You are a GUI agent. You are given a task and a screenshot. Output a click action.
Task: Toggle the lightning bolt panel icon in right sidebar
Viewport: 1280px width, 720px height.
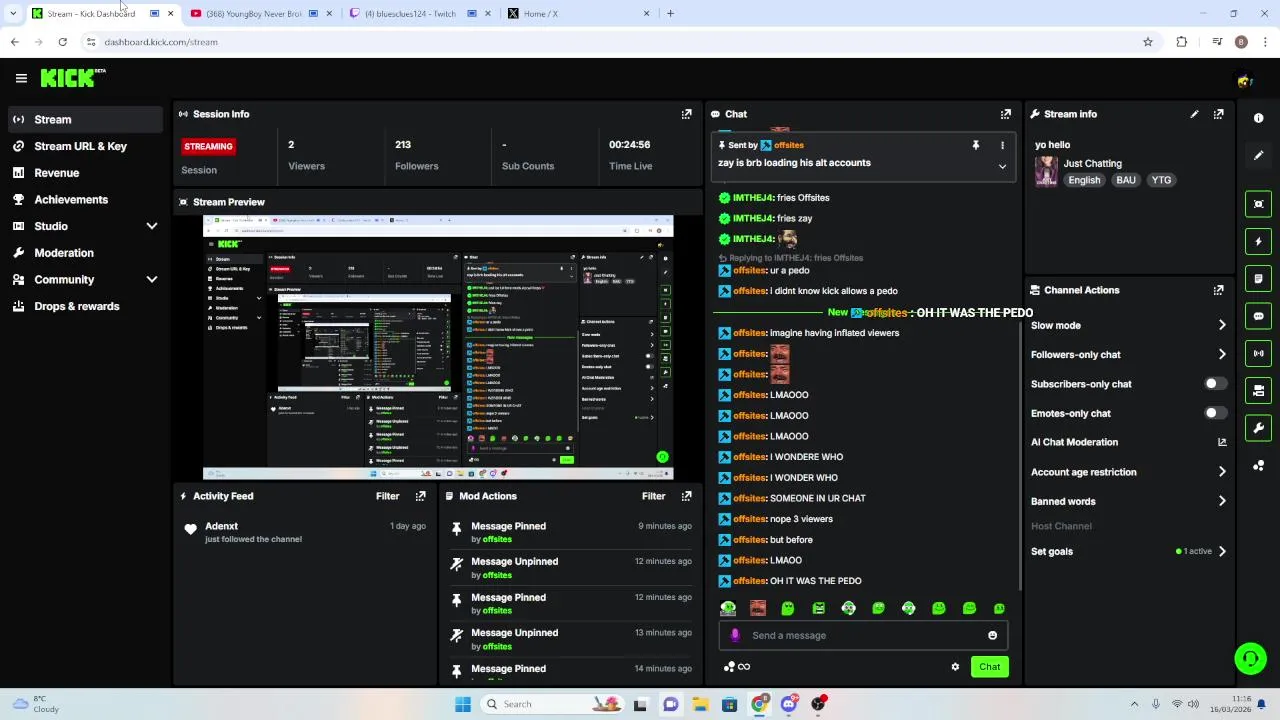click(1258, 241)
